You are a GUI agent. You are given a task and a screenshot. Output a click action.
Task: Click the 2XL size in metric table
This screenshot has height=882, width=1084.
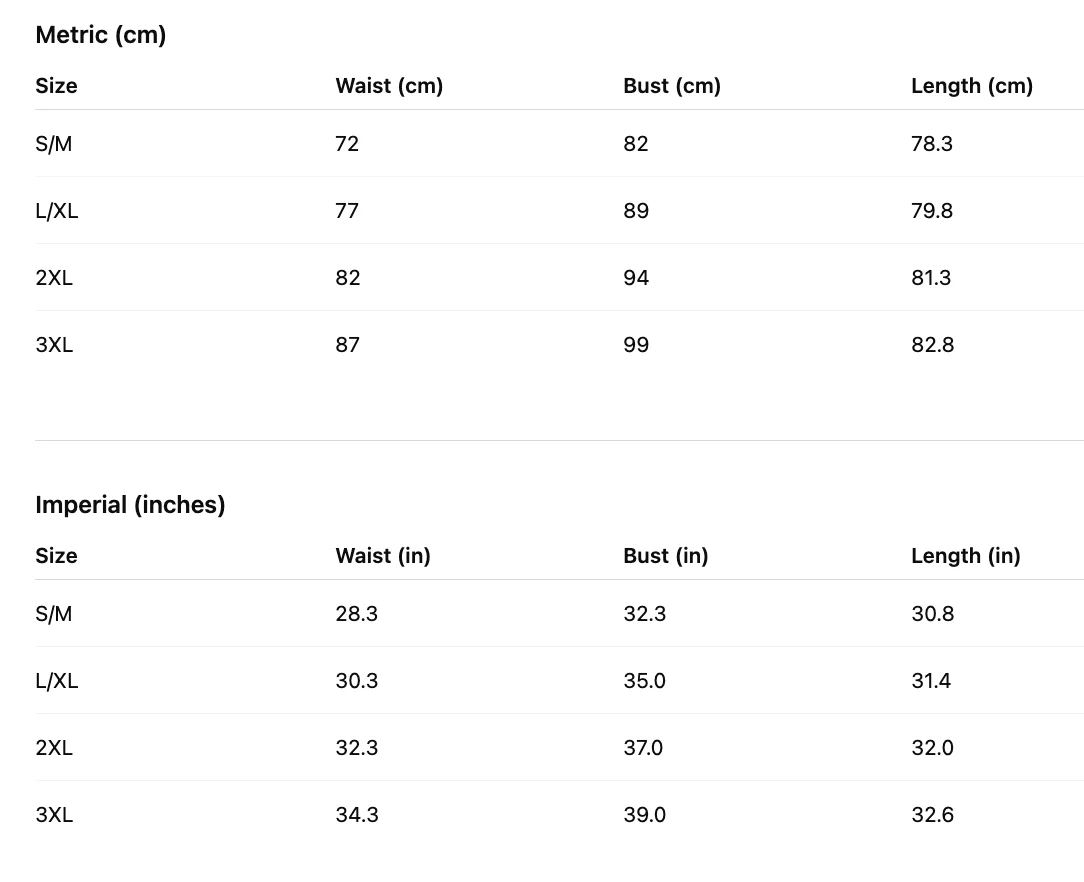54,278
